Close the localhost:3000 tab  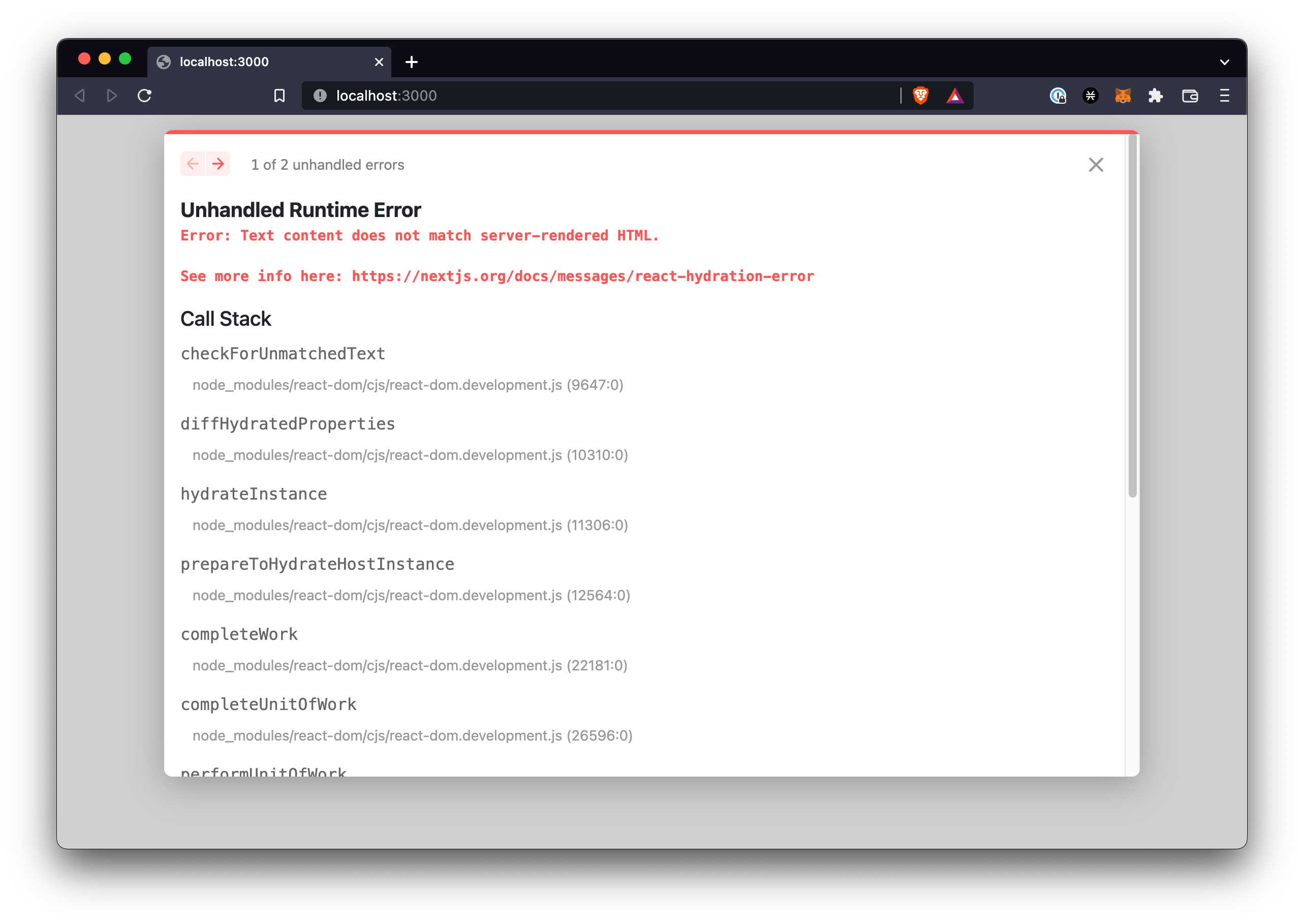coord(379,62)
